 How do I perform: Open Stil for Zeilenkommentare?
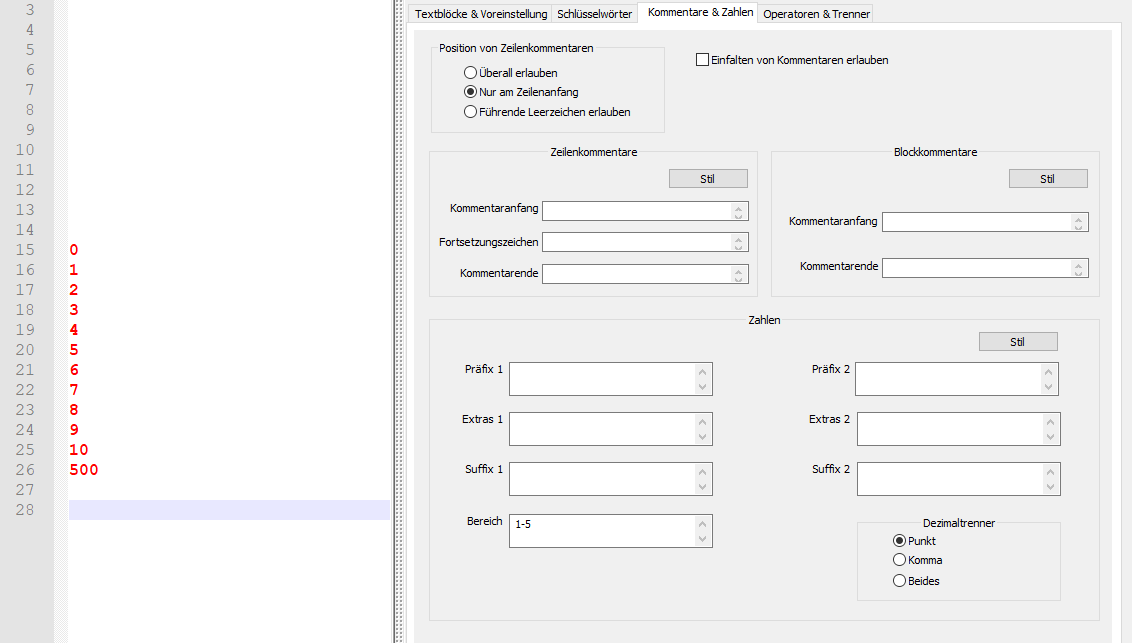[708, 179]
